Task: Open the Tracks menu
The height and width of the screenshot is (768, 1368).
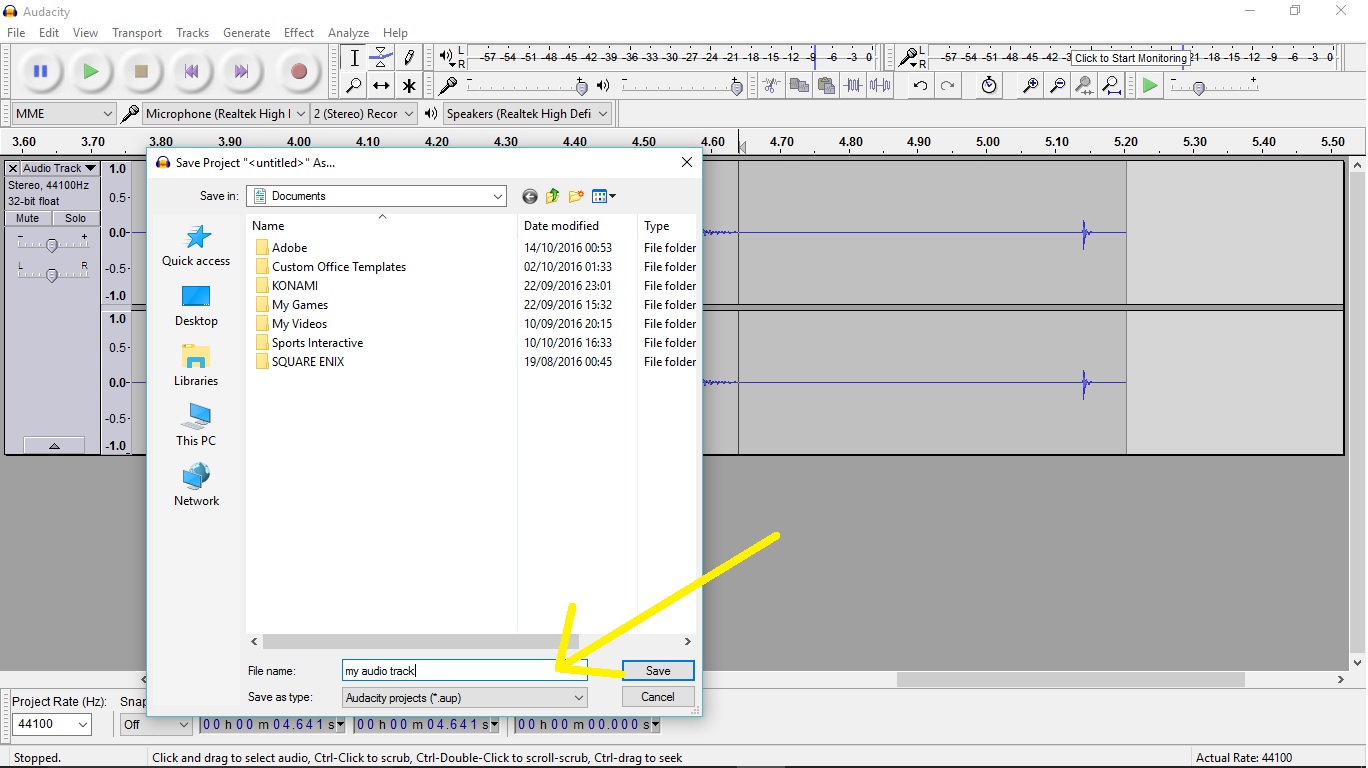Action: click(193, 33)
